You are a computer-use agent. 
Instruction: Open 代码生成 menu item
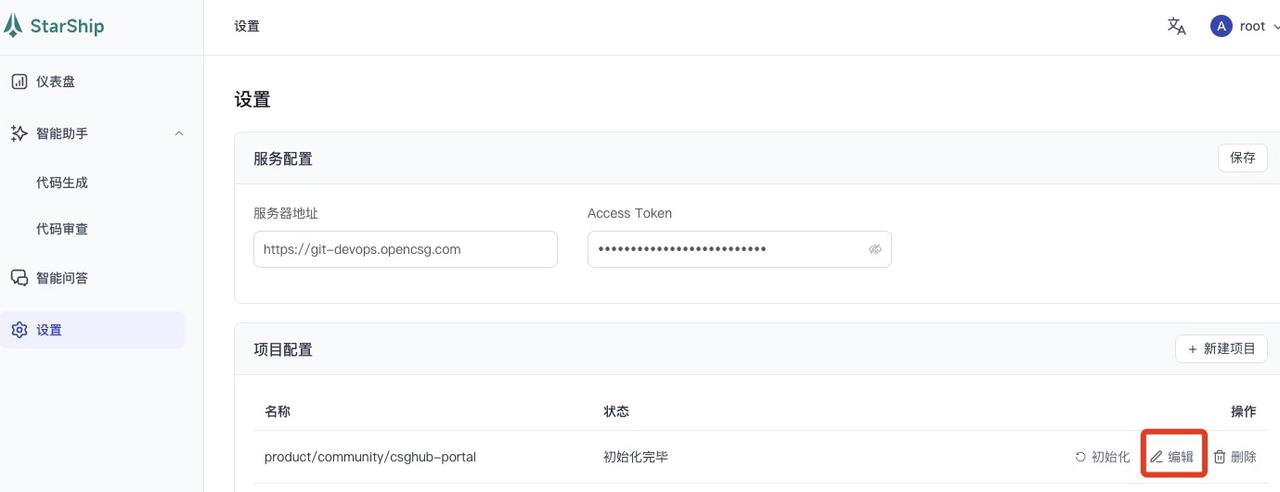pos(62,183)
